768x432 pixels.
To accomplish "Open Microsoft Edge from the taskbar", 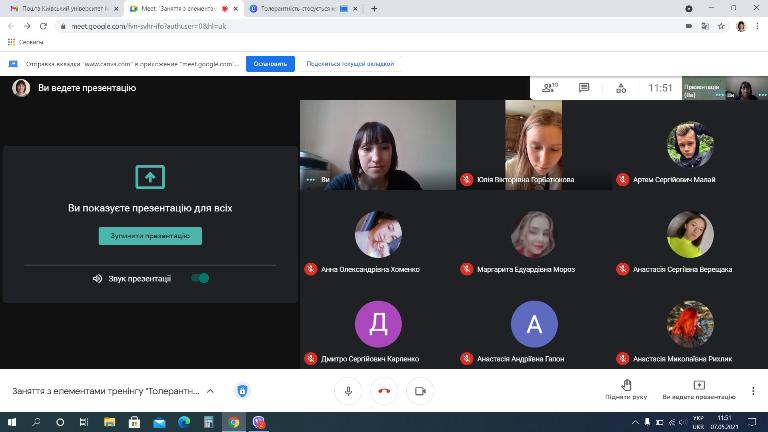I will (184, 422).
